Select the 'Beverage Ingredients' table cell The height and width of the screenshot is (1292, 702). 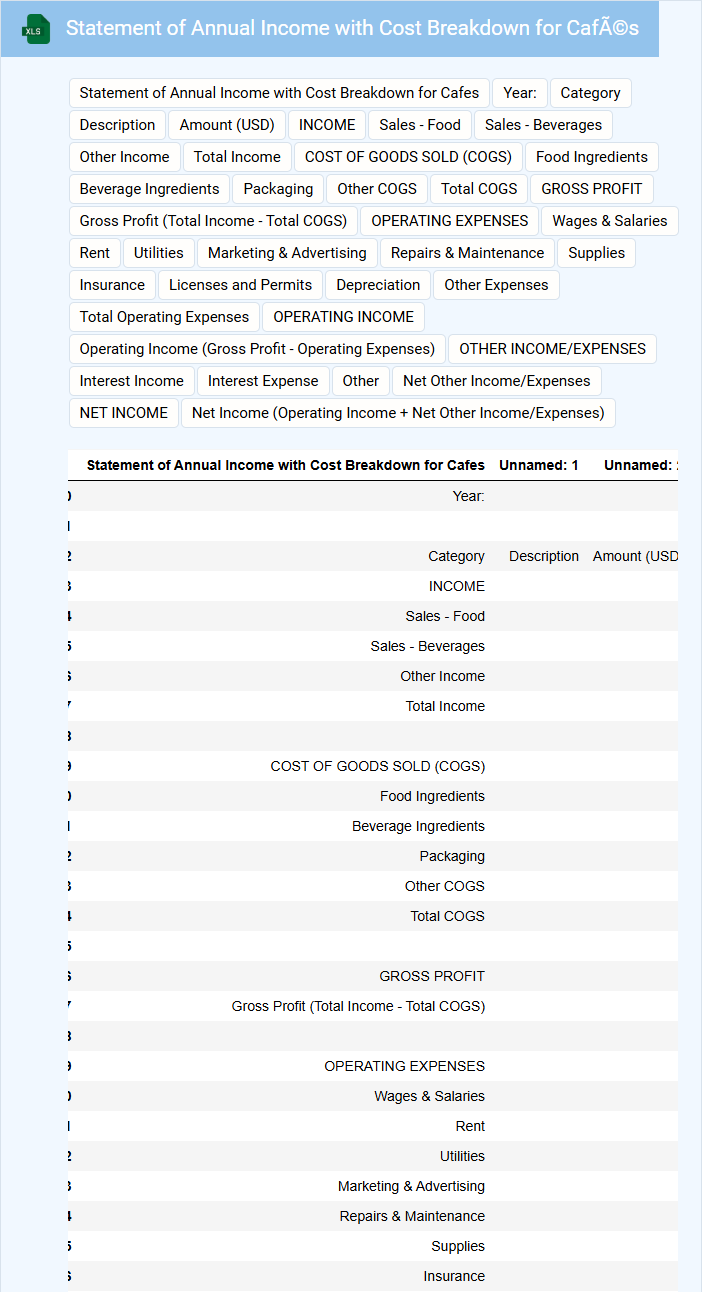(418, 826)
